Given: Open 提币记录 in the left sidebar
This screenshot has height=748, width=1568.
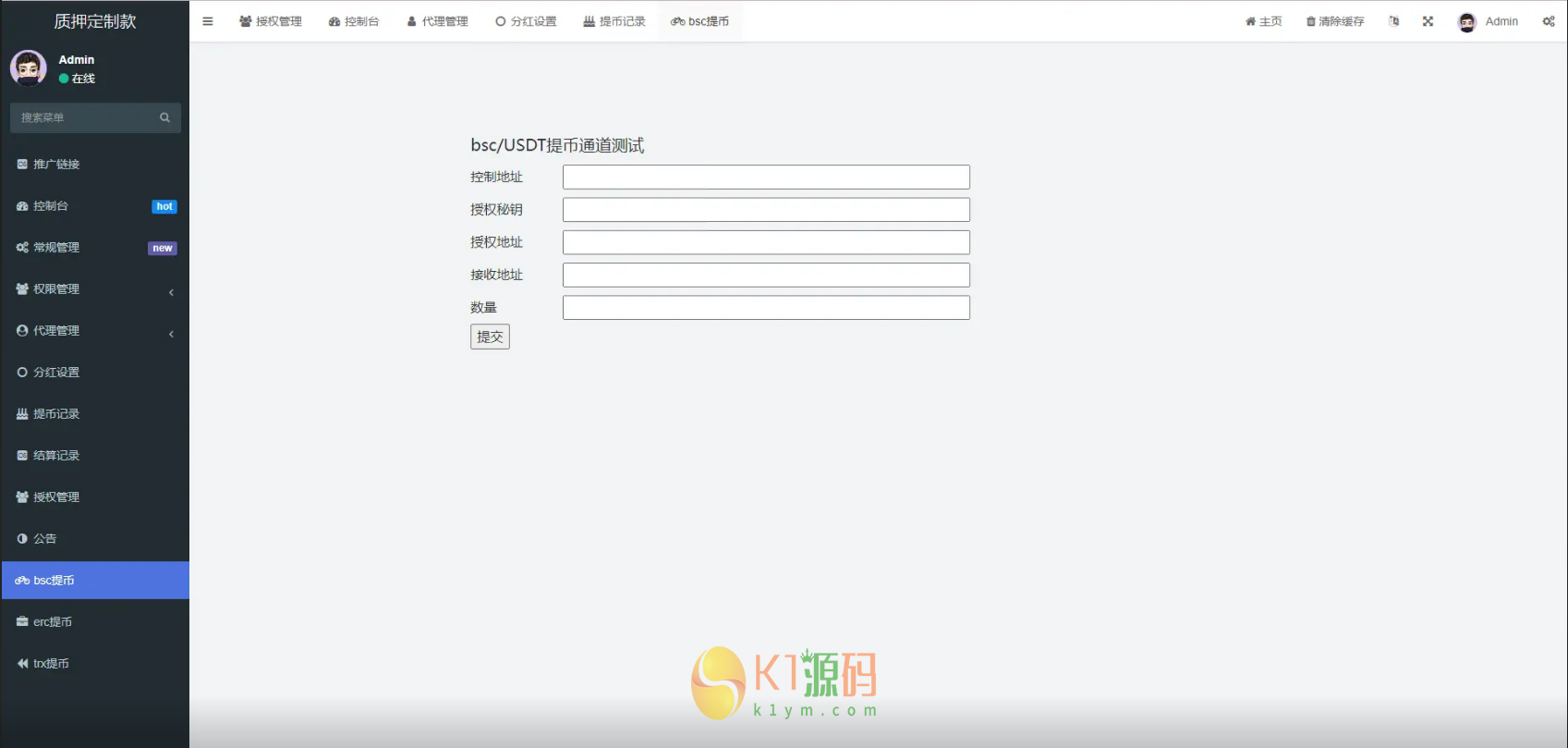Looking at the screenshot, I should click(x=95, y=414).
